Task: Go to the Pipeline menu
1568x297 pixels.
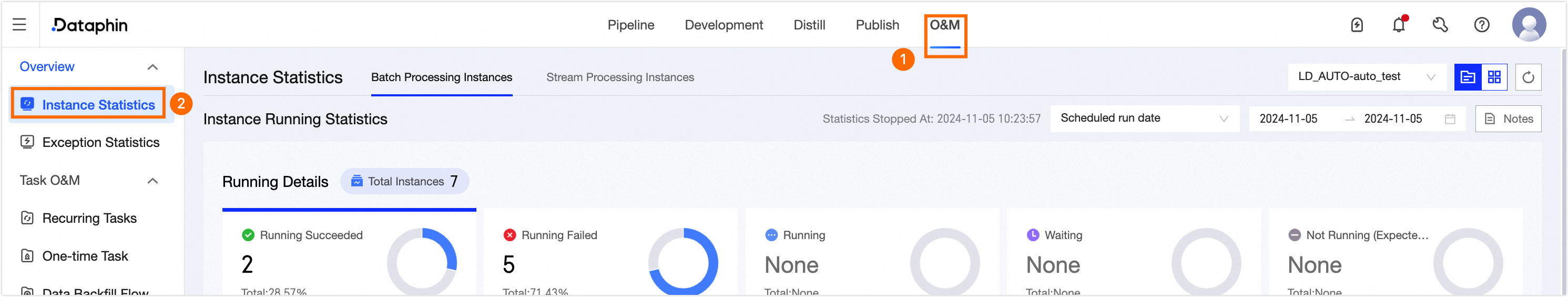Action: (x=630, y=25)
